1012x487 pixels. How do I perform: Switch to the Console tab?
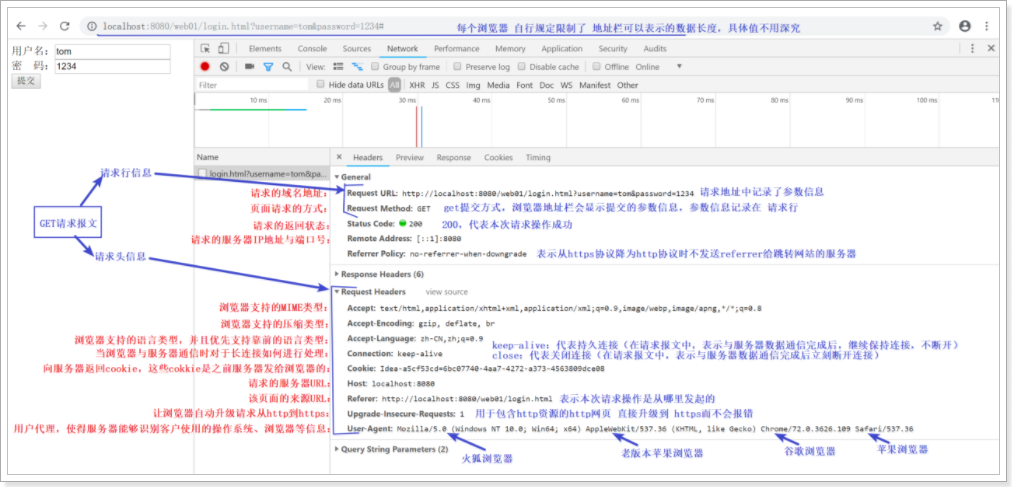(312, 48)
